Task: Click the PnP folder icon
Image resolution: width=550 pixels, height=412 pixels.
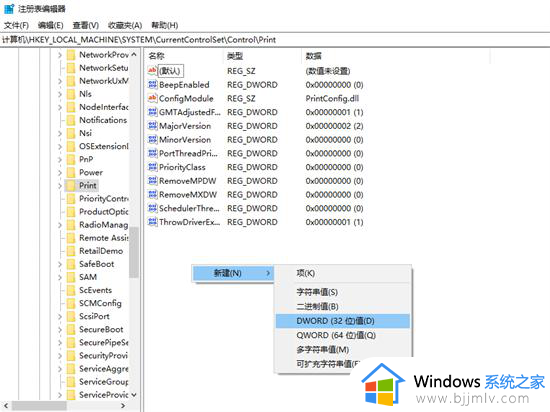Action: coord(71,159)
